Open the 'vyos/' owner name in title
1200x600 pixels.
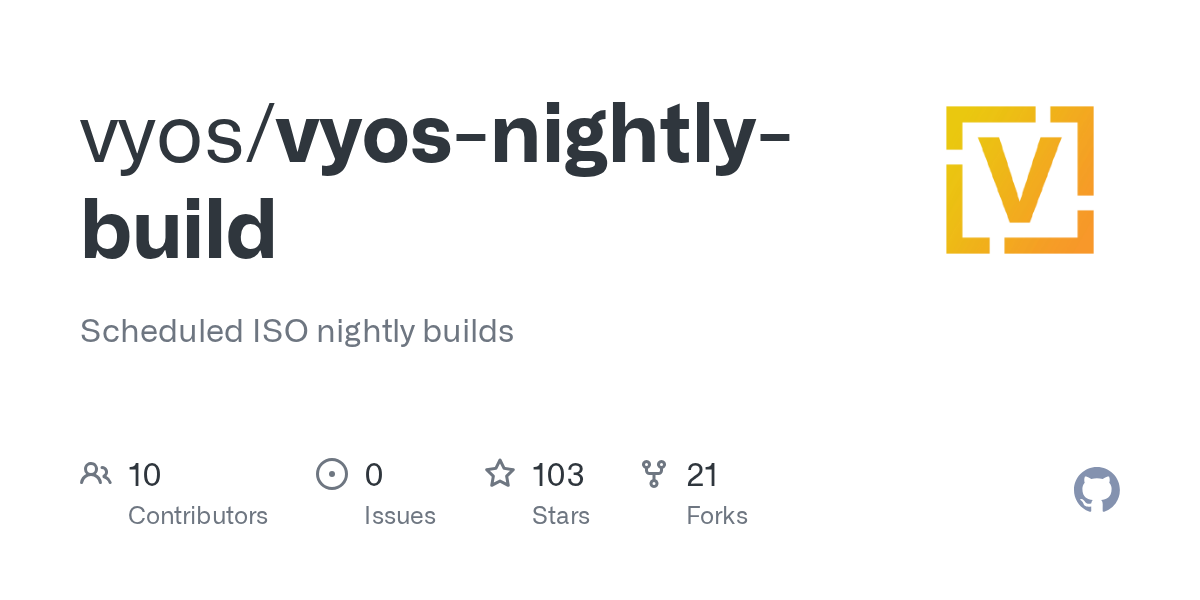tap(178, 138)
